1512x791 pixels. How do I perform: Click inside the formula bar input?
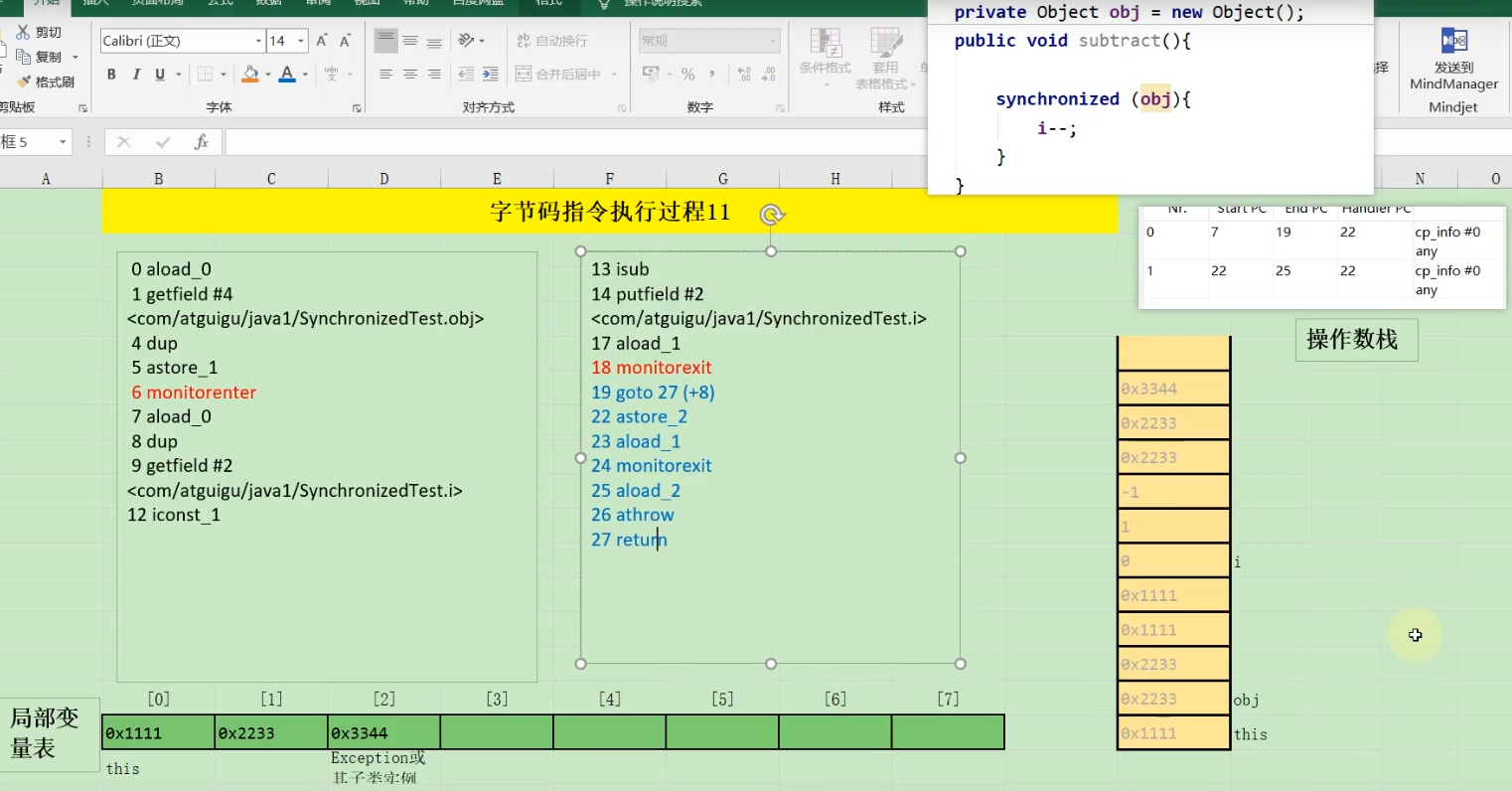pos(576,142)
